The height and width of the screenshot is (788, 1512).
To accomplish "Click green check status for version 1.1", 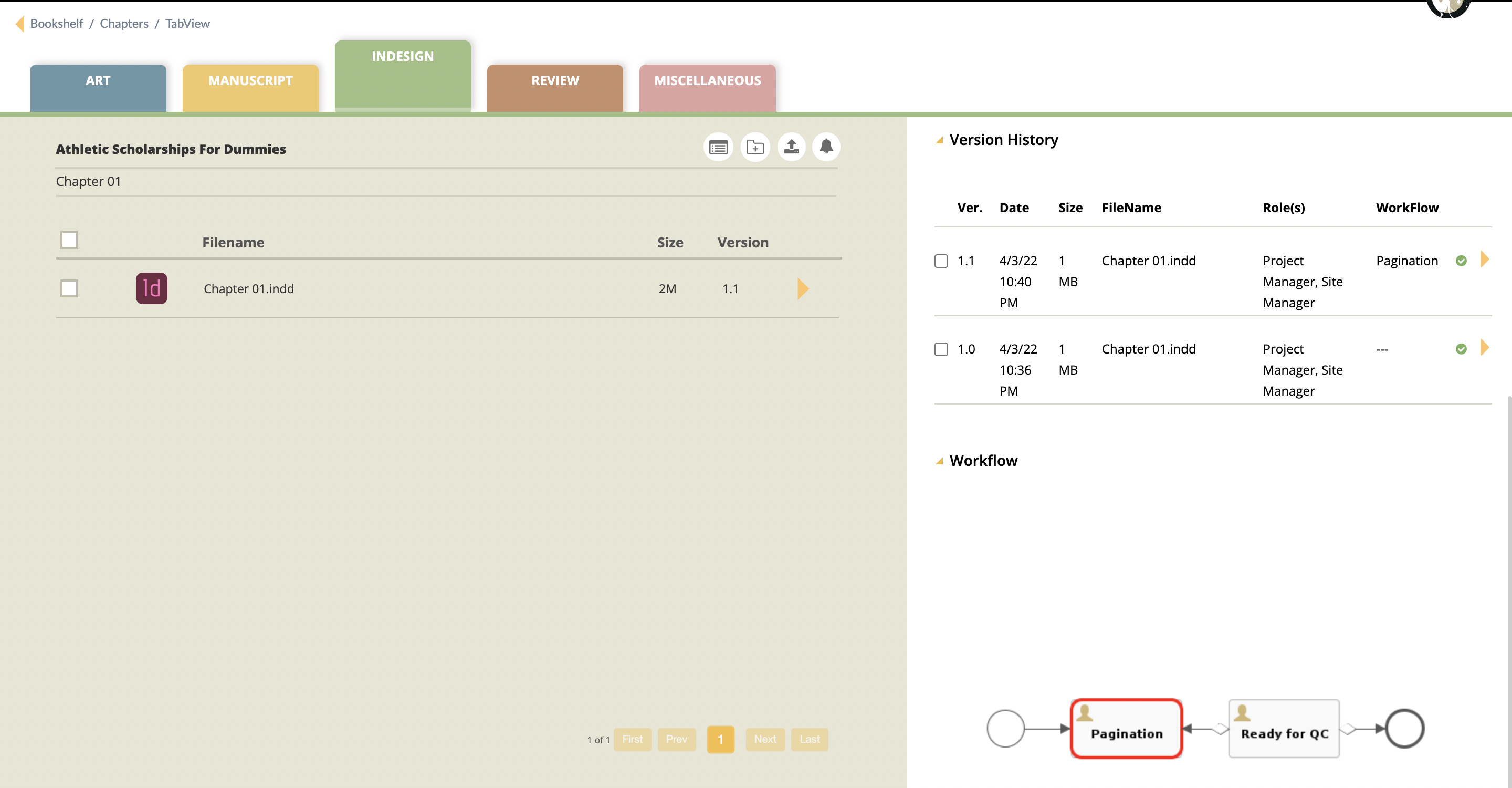I will [x=1461, y=261].
